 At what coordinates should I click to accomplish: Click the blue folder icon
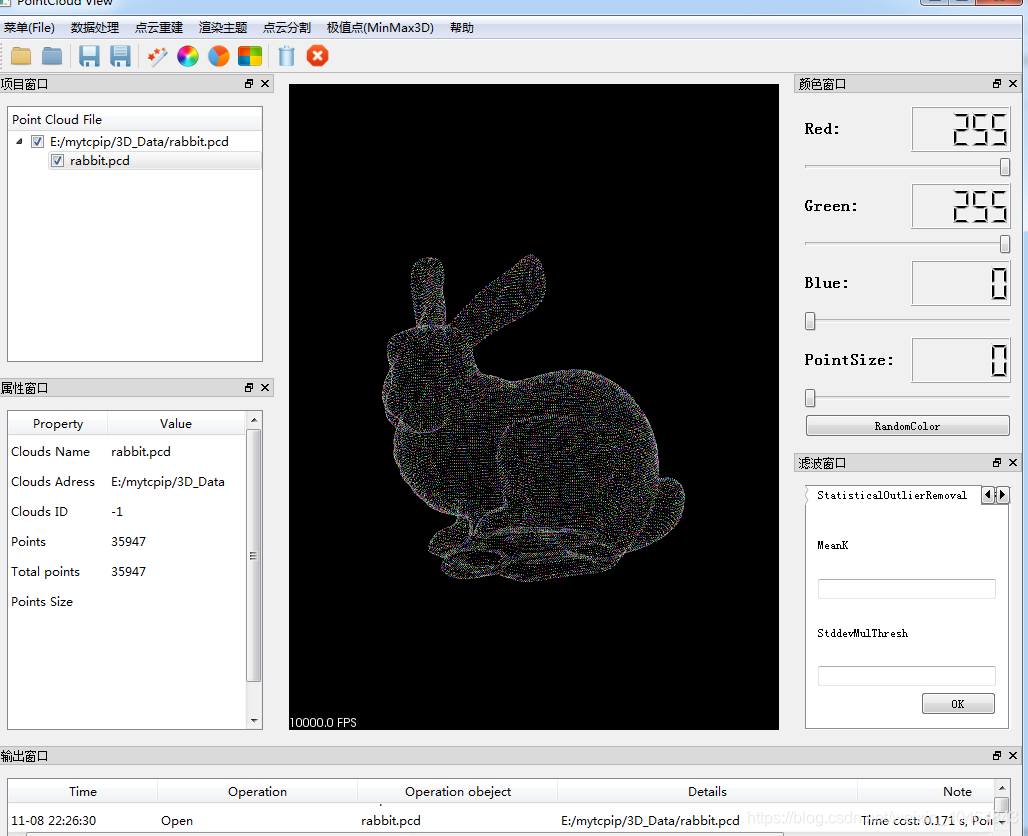point(52,56)
